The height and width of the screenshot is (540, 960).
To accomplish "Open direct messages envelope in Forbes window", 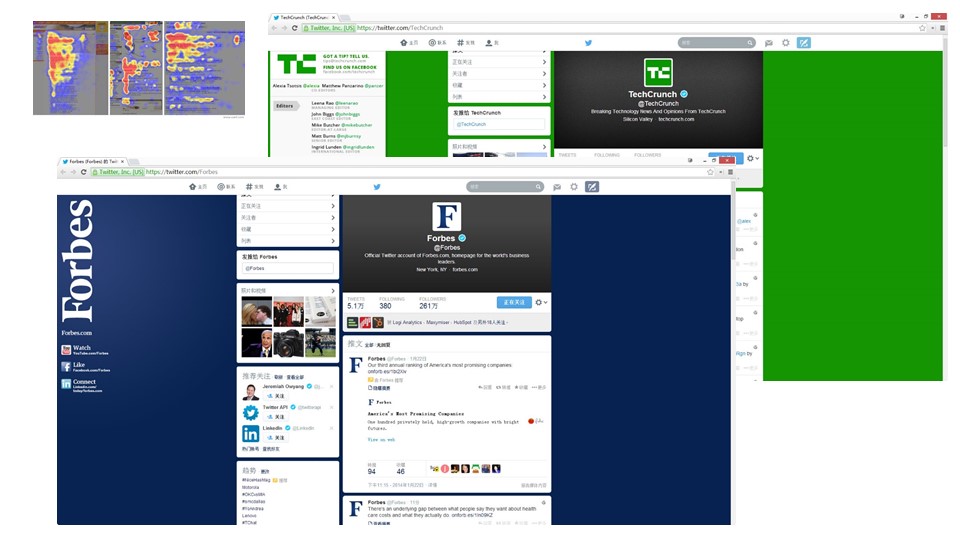I will click(x=557, y=187).
